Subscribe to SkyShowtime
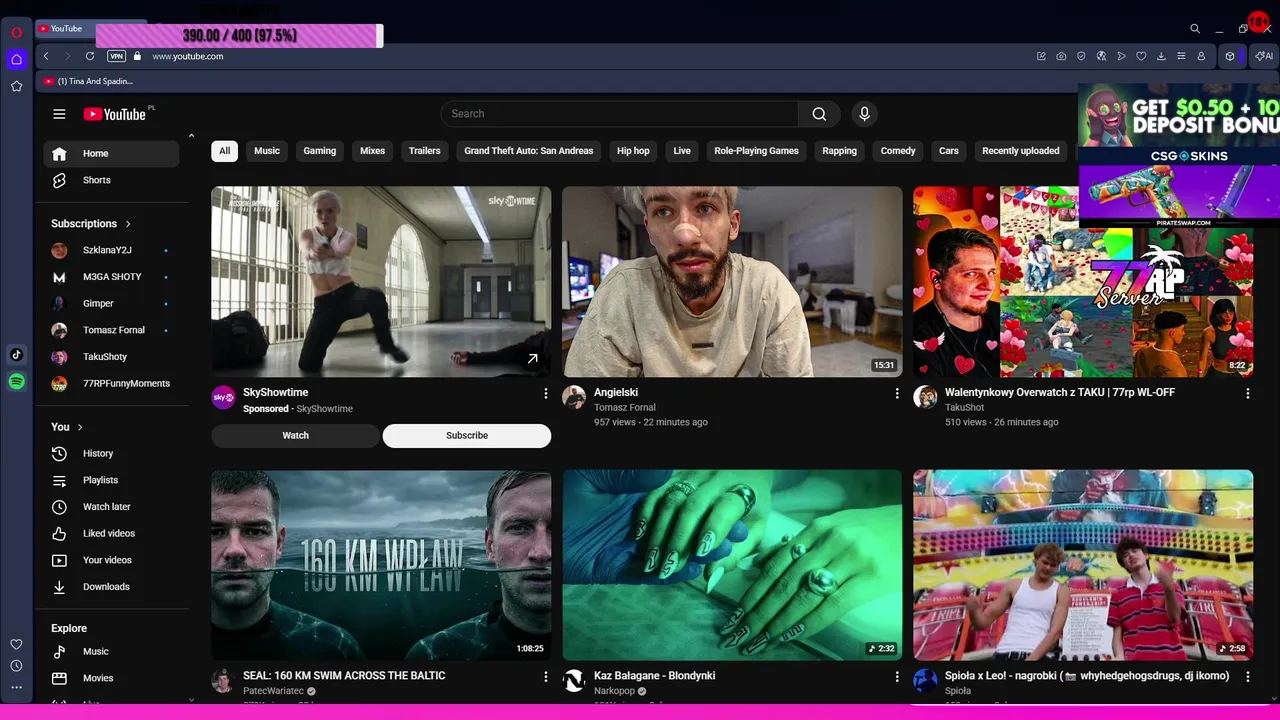This screenshot has height=720, width=1280. click(467, 436)
